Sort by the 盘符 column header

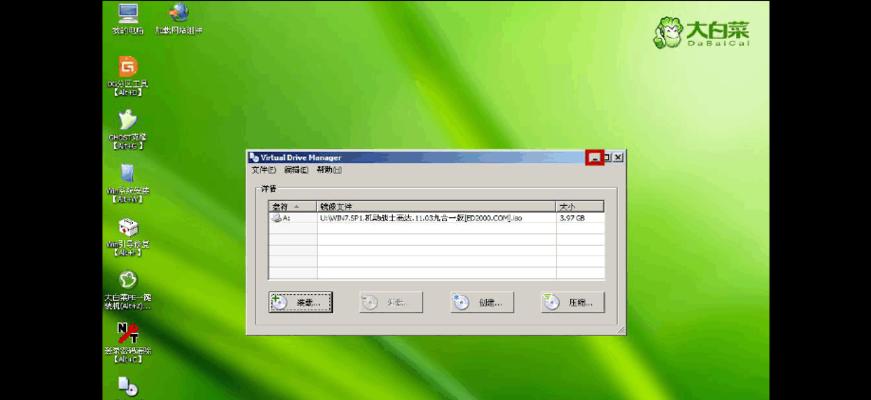(x=293, y=206)
